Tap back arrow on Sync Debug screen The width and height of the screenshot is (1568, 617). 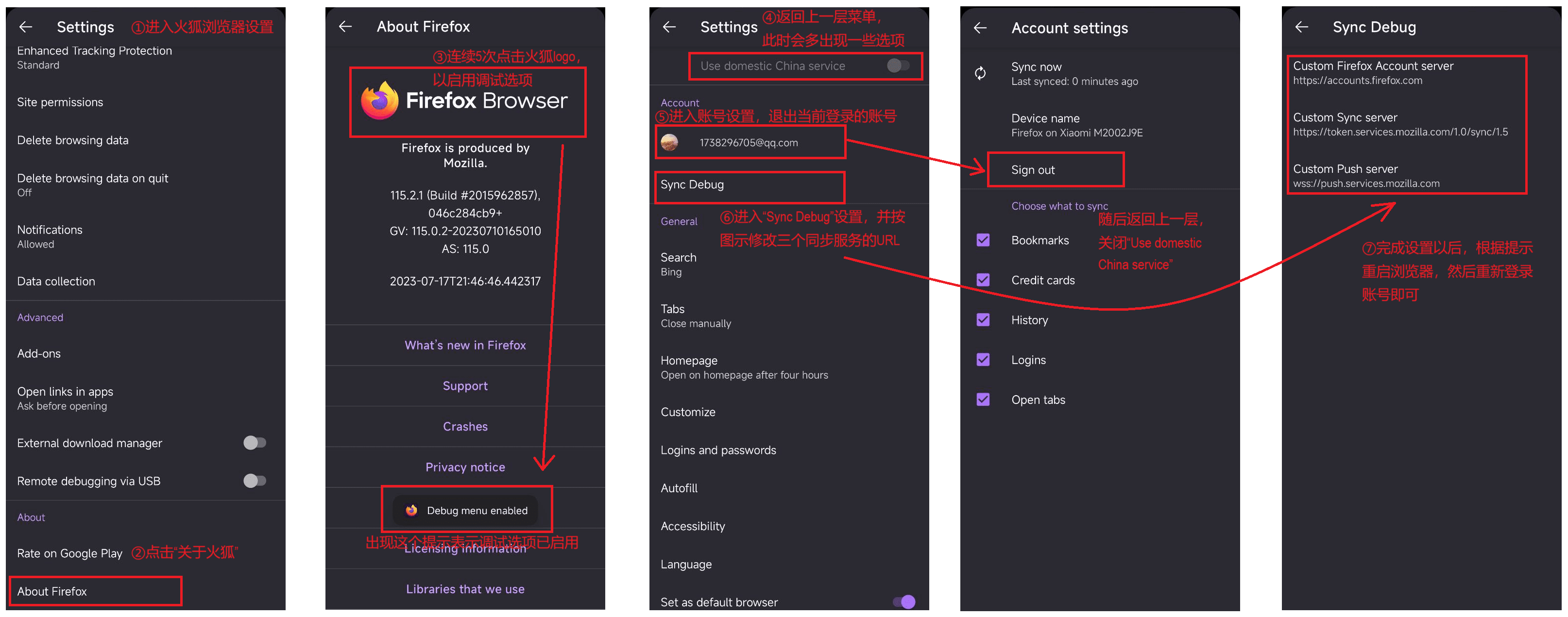coord(1301,27)
